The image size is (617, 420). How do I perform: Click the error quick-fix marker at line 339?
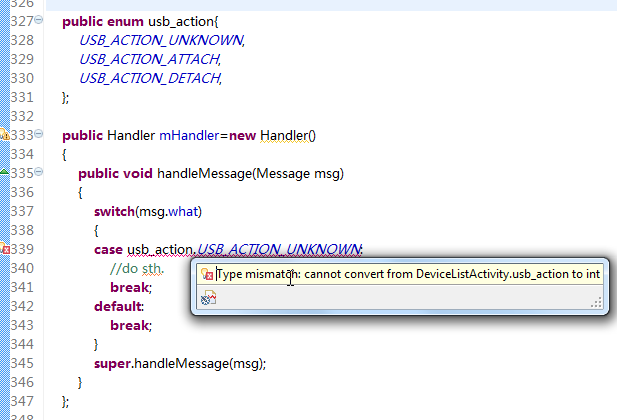[x=5, y=249]
